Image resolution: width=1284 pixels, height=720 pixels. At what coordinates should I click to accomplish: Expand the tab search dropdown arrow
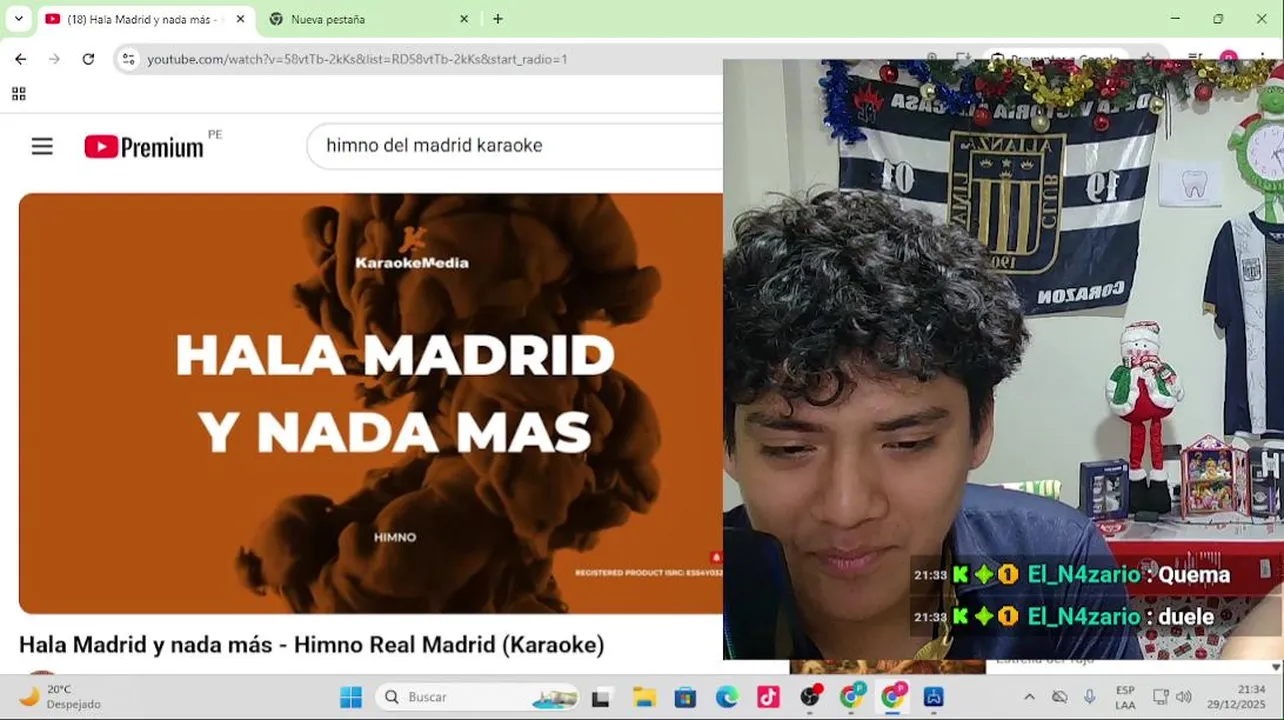[x=18, y=19]
